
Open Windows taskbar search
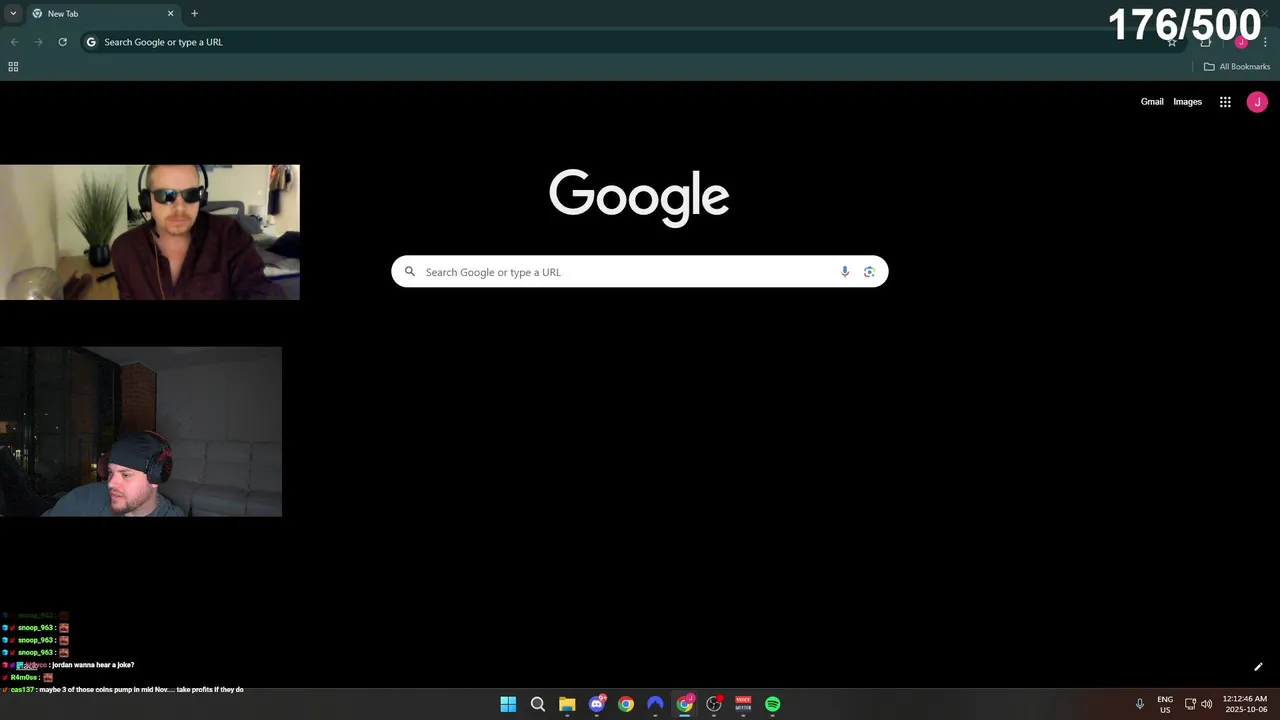point(537,704)
